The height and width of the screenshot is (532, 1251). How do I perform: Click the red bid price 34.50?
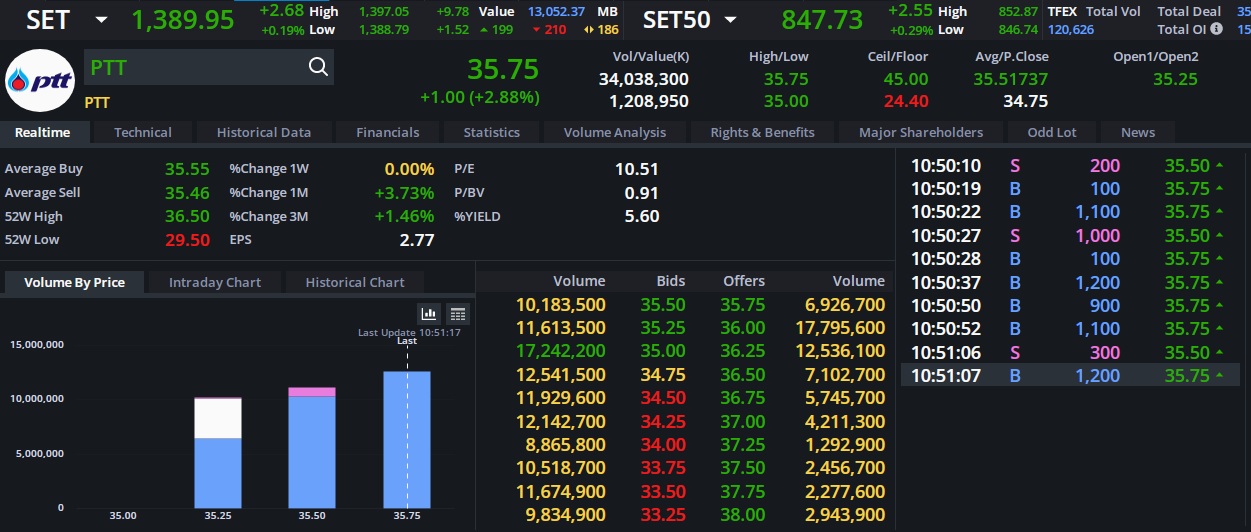pyautogui.click(x=663, y=398)
